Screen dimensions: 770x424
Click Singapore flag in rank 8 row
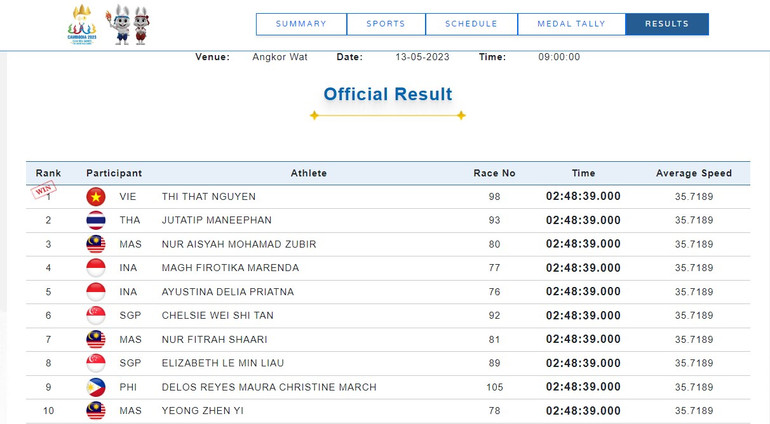tap(96, 363)
